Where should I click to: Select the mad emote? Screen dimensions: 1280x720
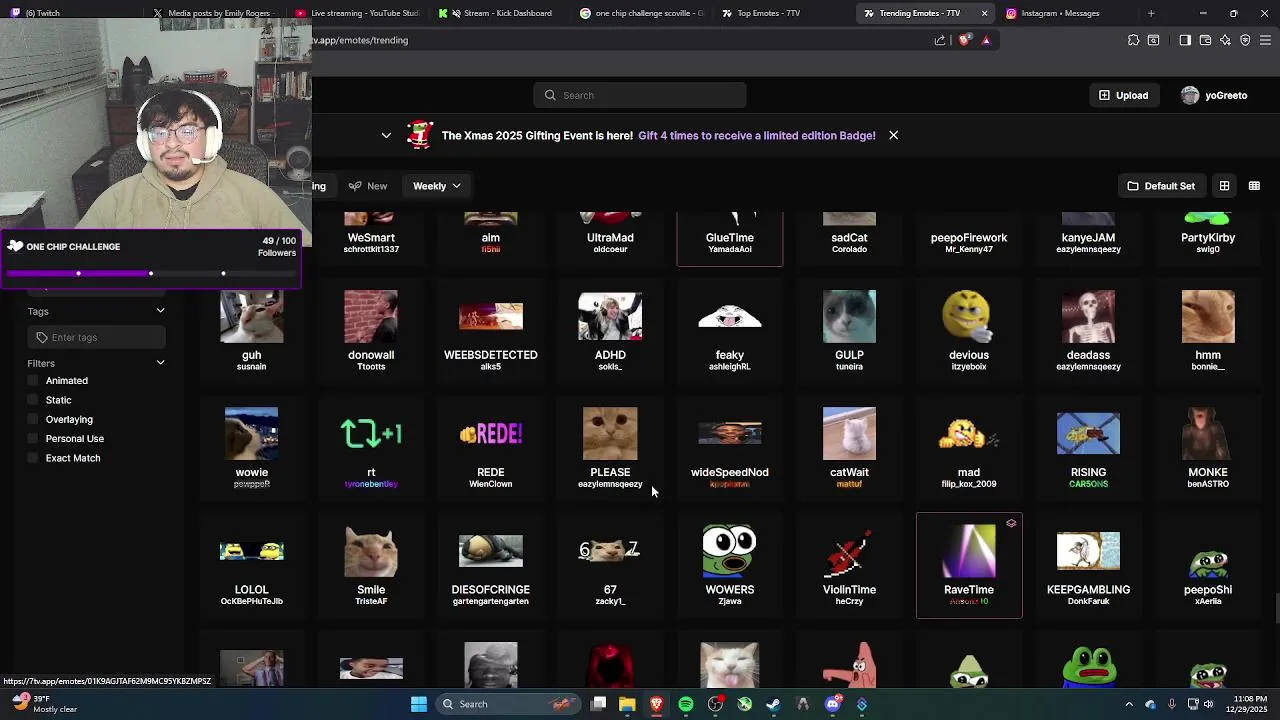[968, 448]
